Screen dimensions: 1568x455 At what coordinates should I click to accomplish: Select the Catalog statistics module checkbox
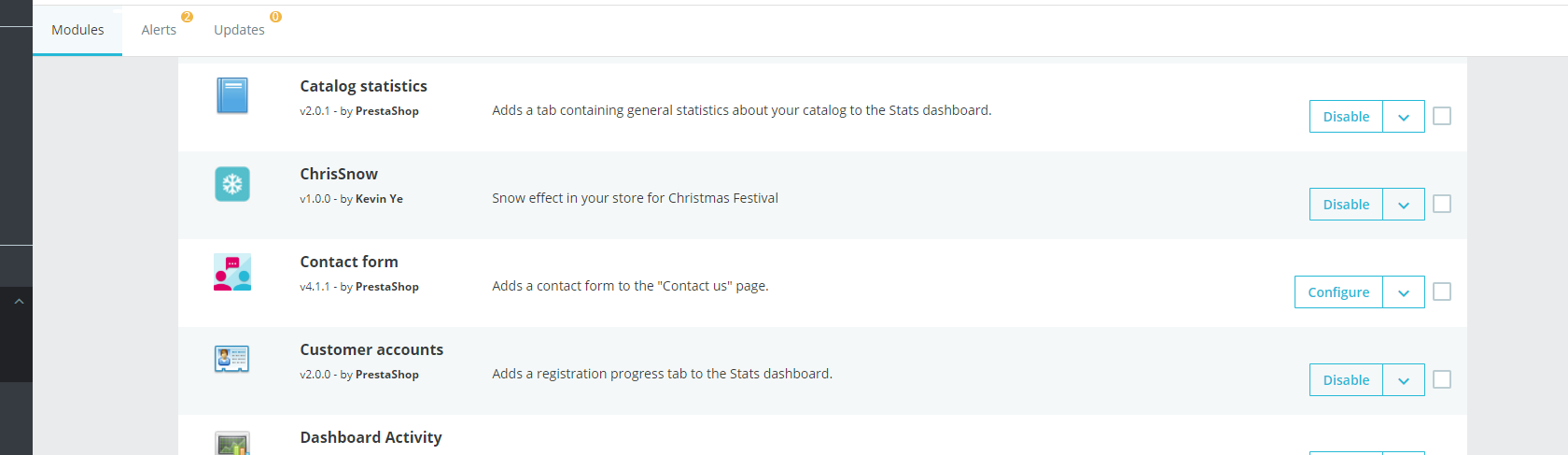(x=1442, y=116)
